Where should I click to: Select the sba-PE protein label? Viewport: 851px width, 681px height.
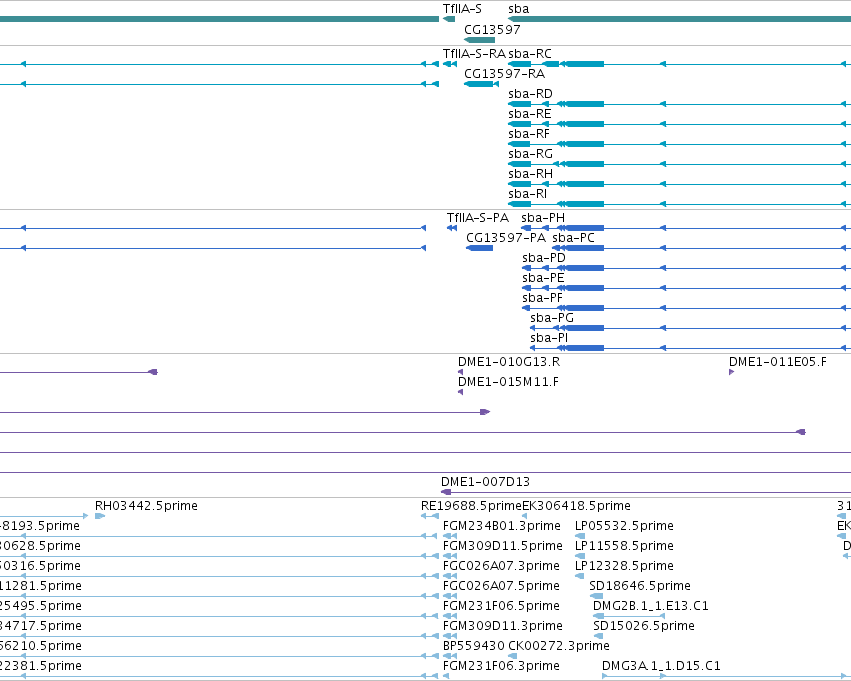[543, 278]
